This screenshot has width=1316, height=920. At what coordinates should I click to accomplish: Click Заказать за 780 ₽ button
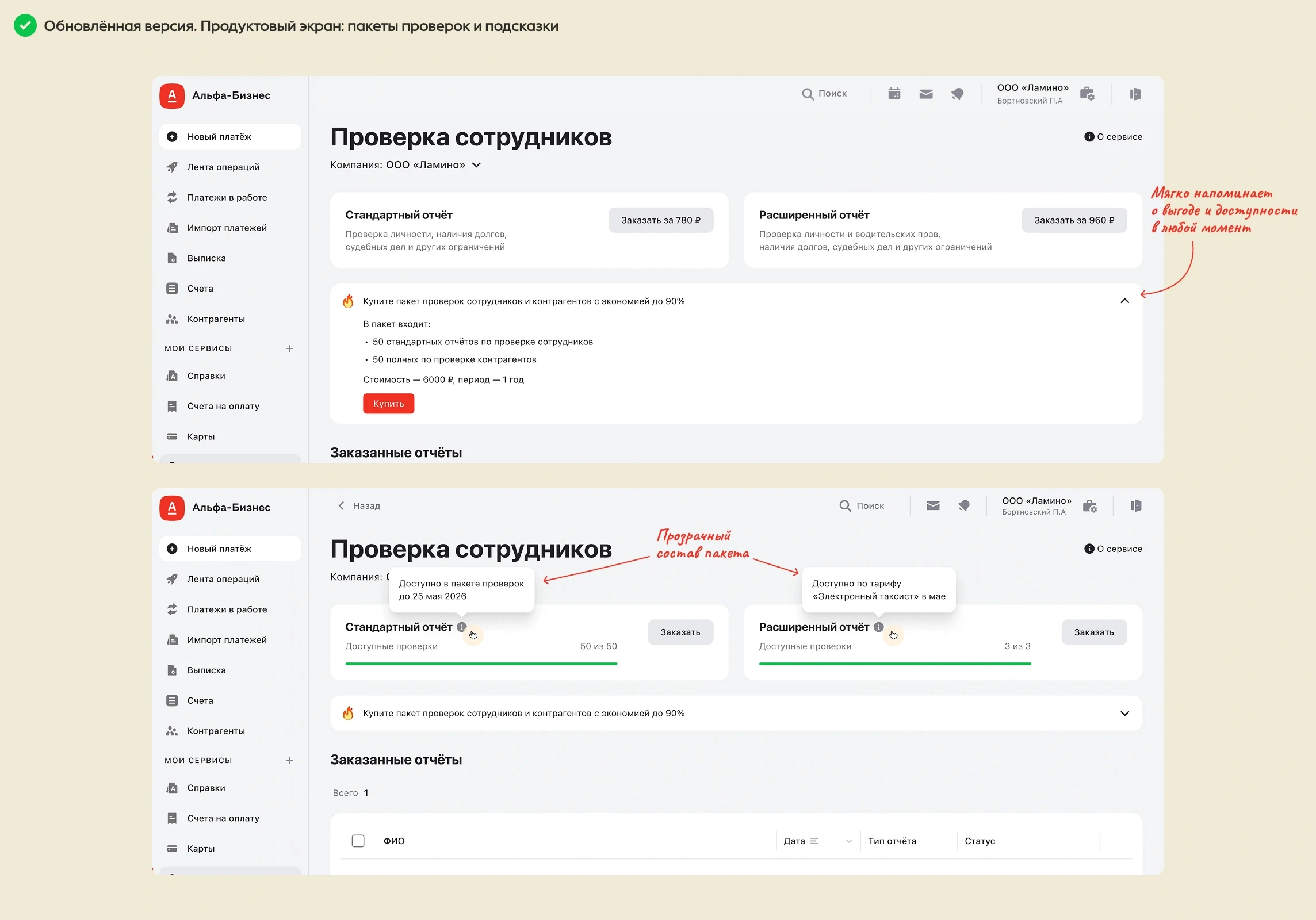[661, 220]
